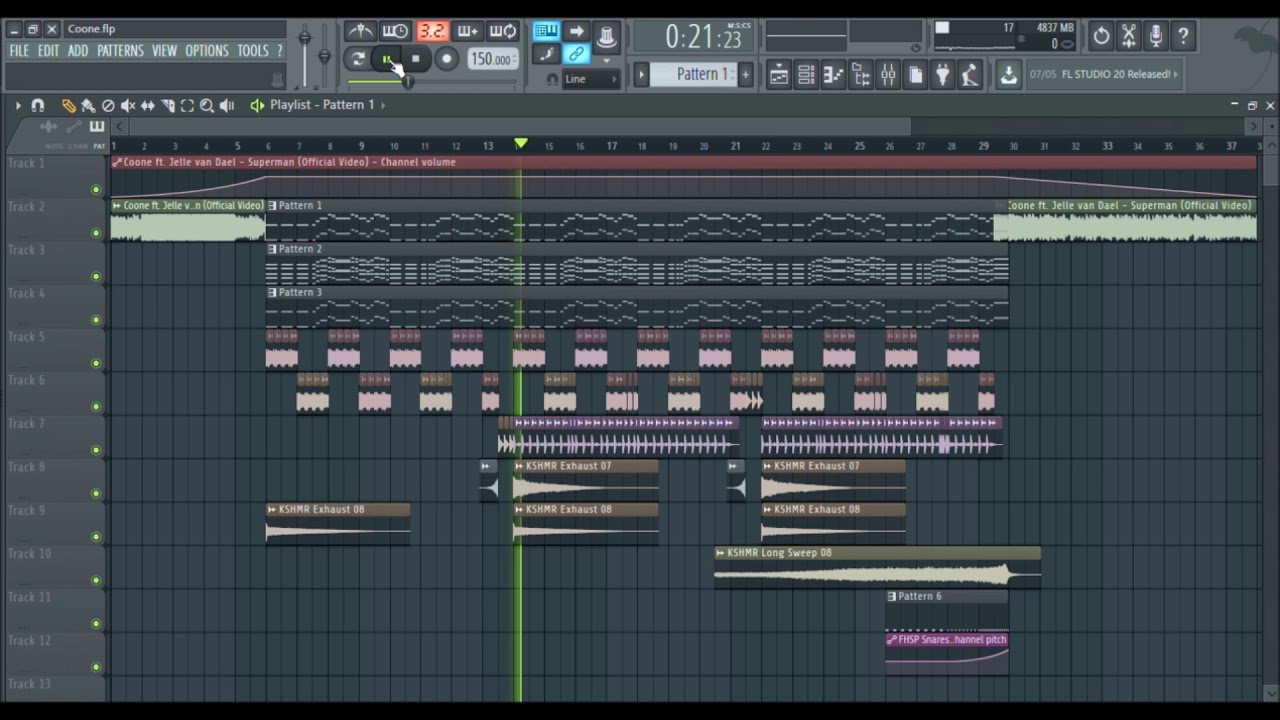The height and width of the screenshot is (720, 1280).
Task: Open the Browser view
Action: (860, 75)
